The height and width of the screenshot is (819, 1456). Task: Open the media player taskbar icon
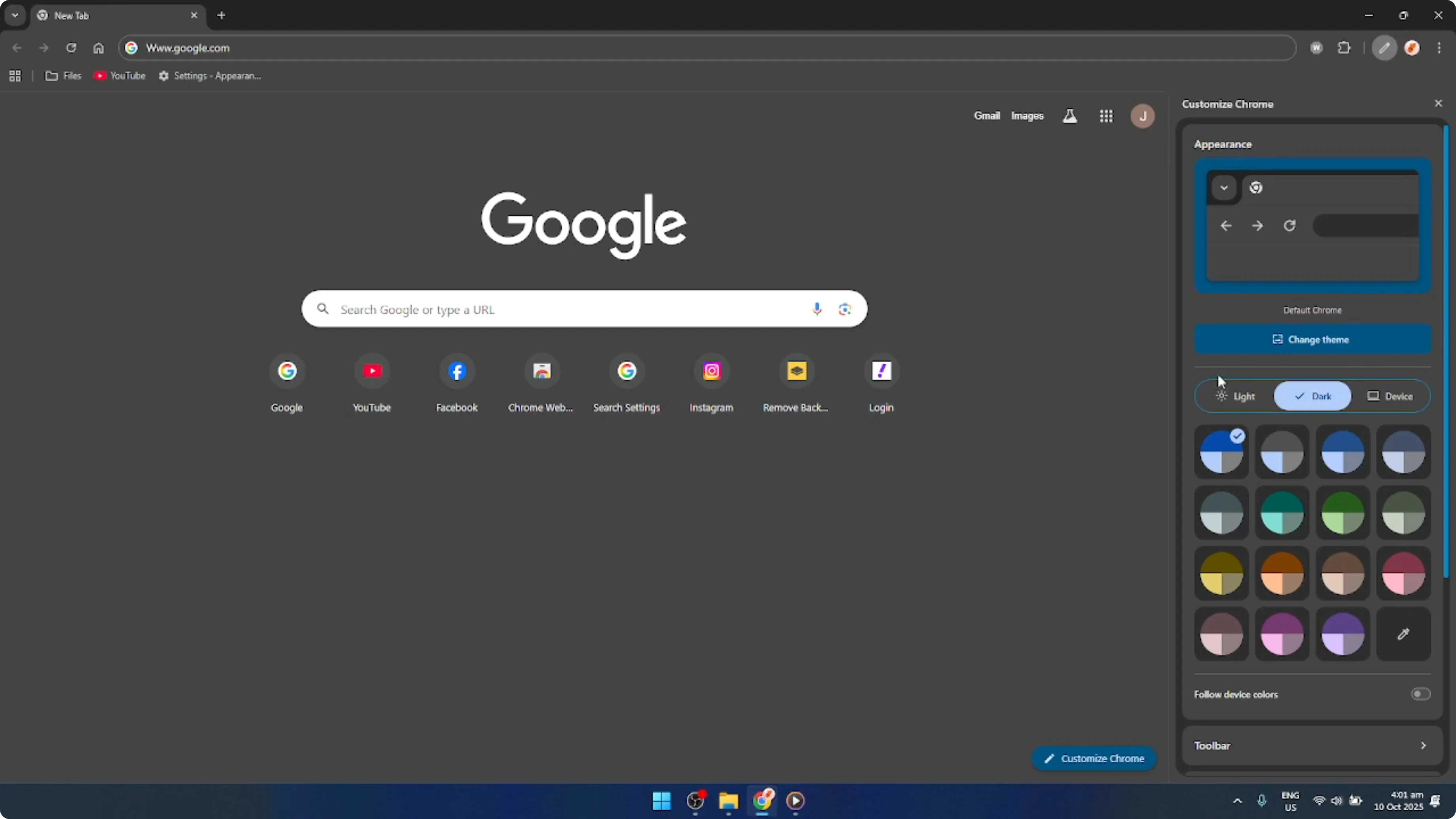[x=796, y=800]
